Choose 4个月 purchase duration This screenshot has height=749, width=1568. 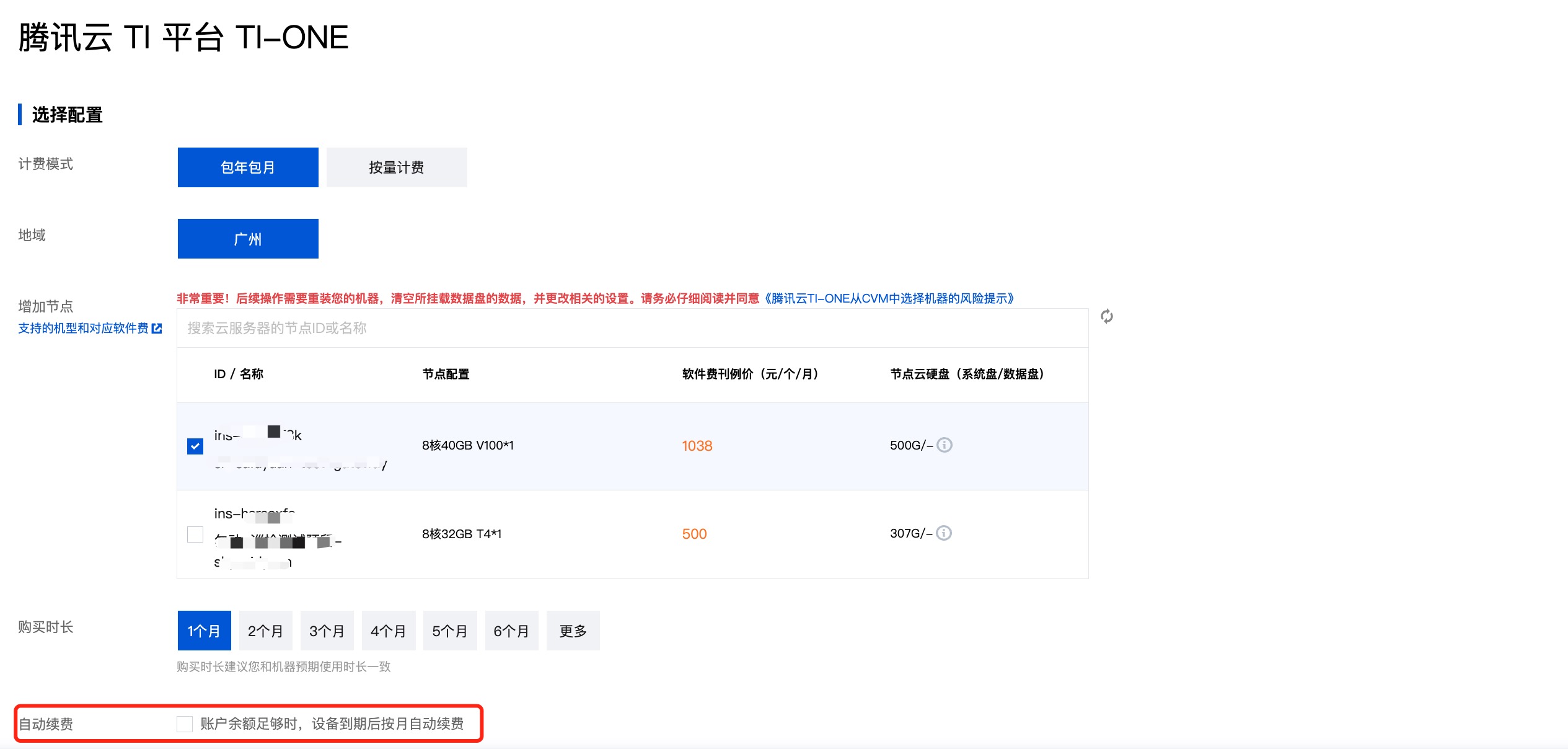(x=388, y=631)
